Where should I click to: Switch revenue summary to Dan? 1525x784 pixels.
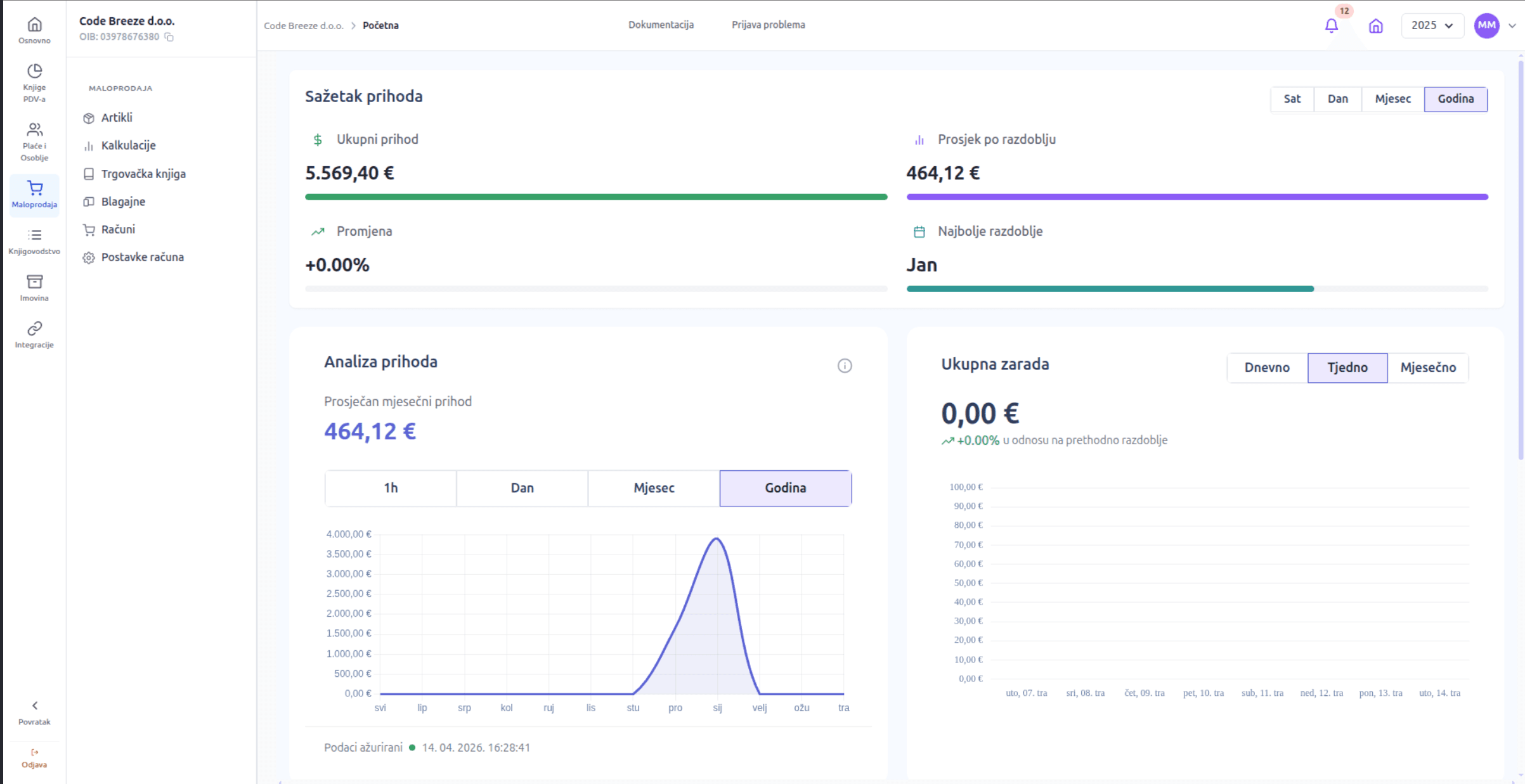tap(1338, 99)
